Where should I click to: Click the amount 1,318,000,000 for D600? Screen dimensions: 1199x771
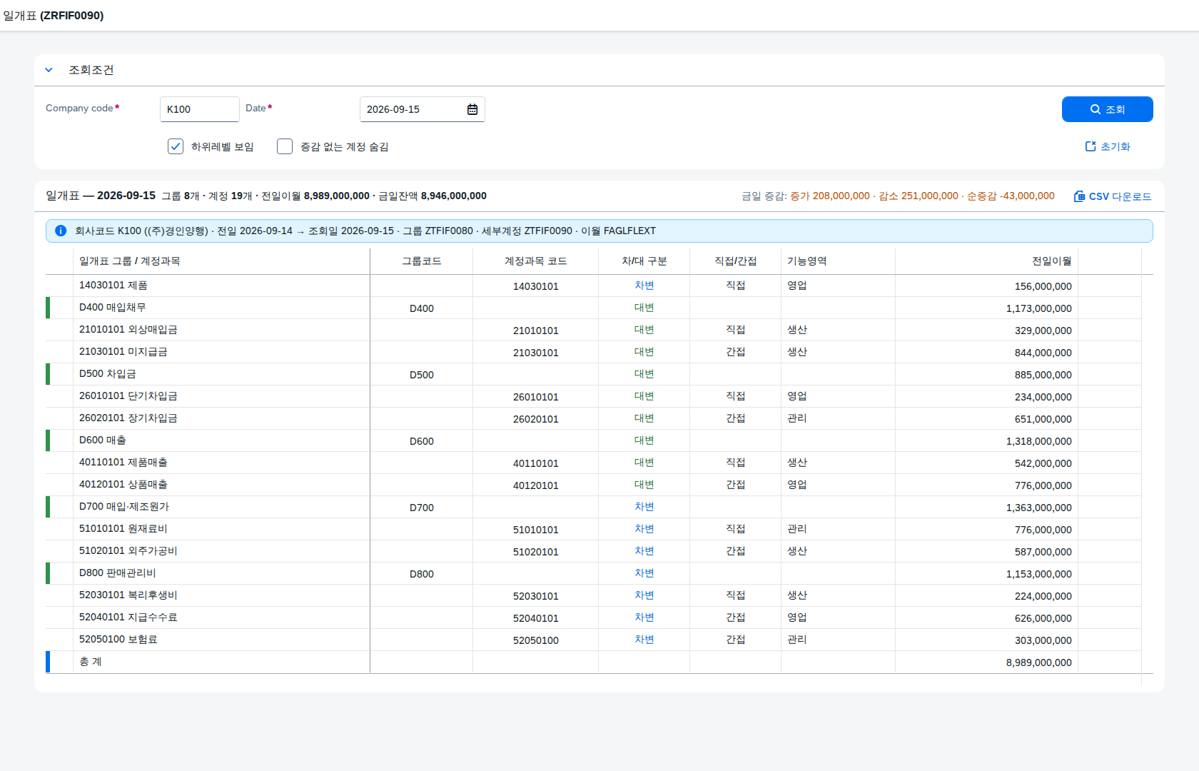pyautogui.click(x=1038, y=441)
